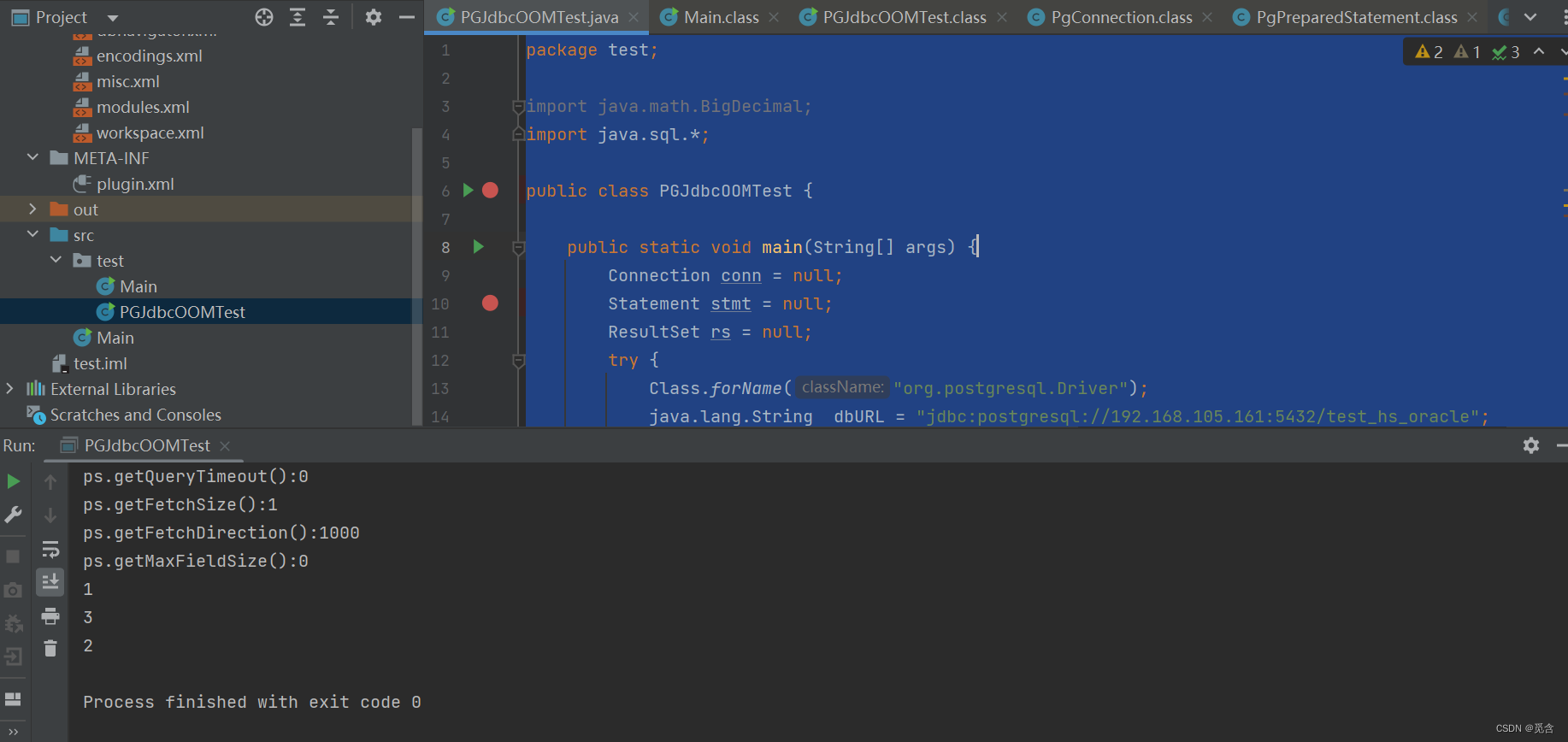Image resolution: width=1568 pixels, height=742 pixels.
Task: Fold the main method at line 8
Action: click(x=518, y=248)
